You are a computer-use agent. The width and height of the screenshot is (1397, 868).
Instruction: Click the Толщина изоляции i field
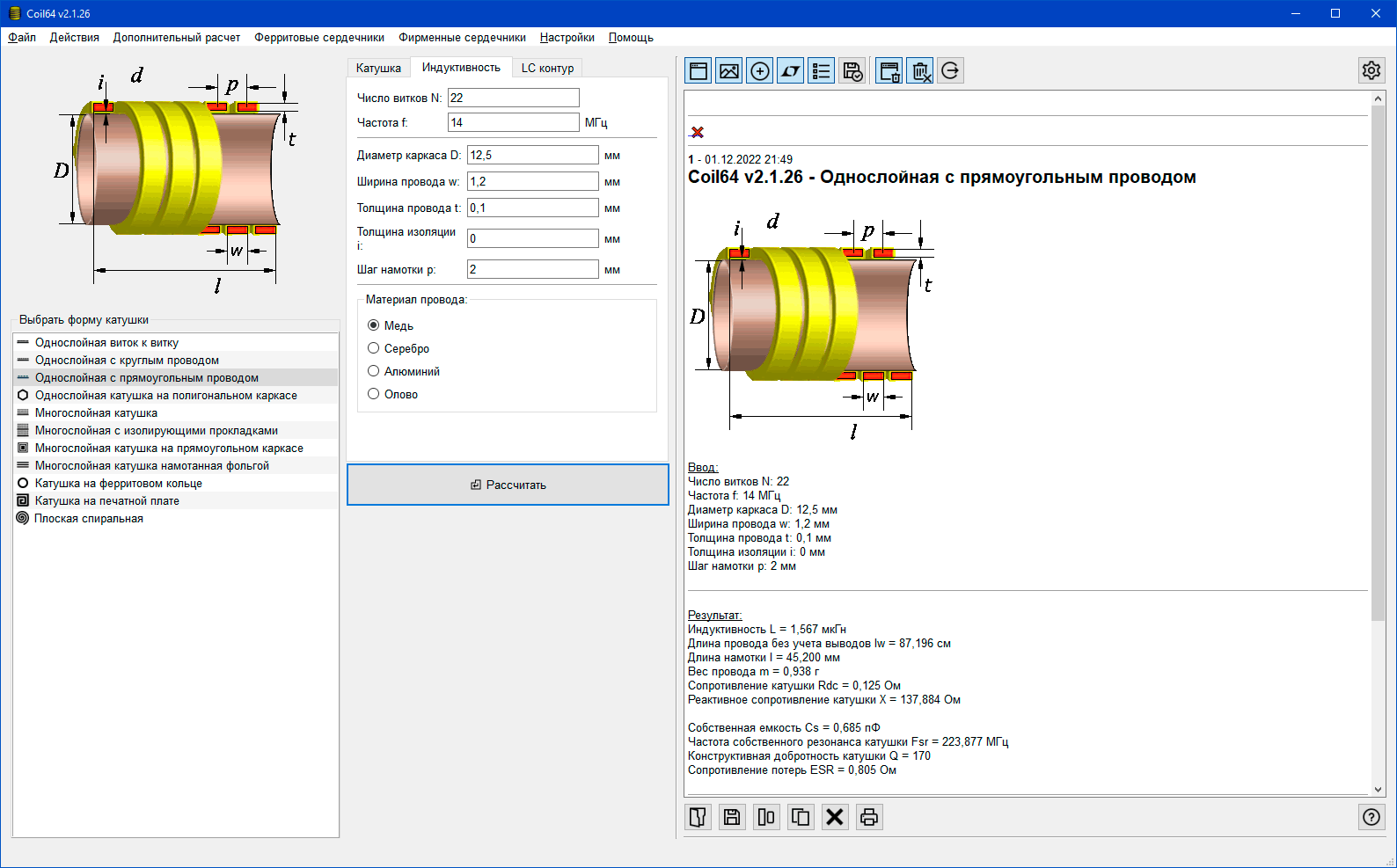click(x=533, y=238)
